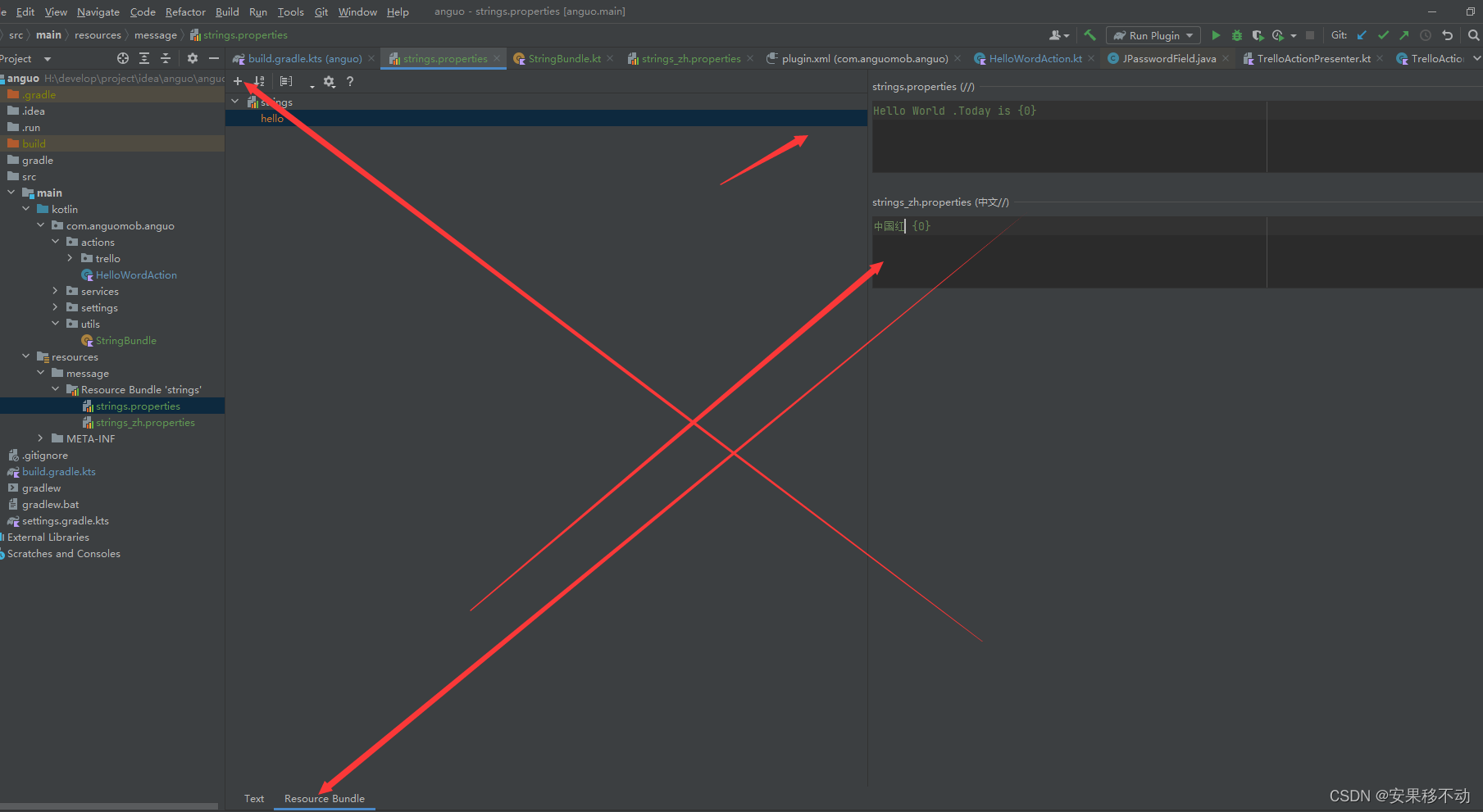The image size is (1483, 812).
Task: Click the Run Plugin green run icon
Action: (1216, 35)
